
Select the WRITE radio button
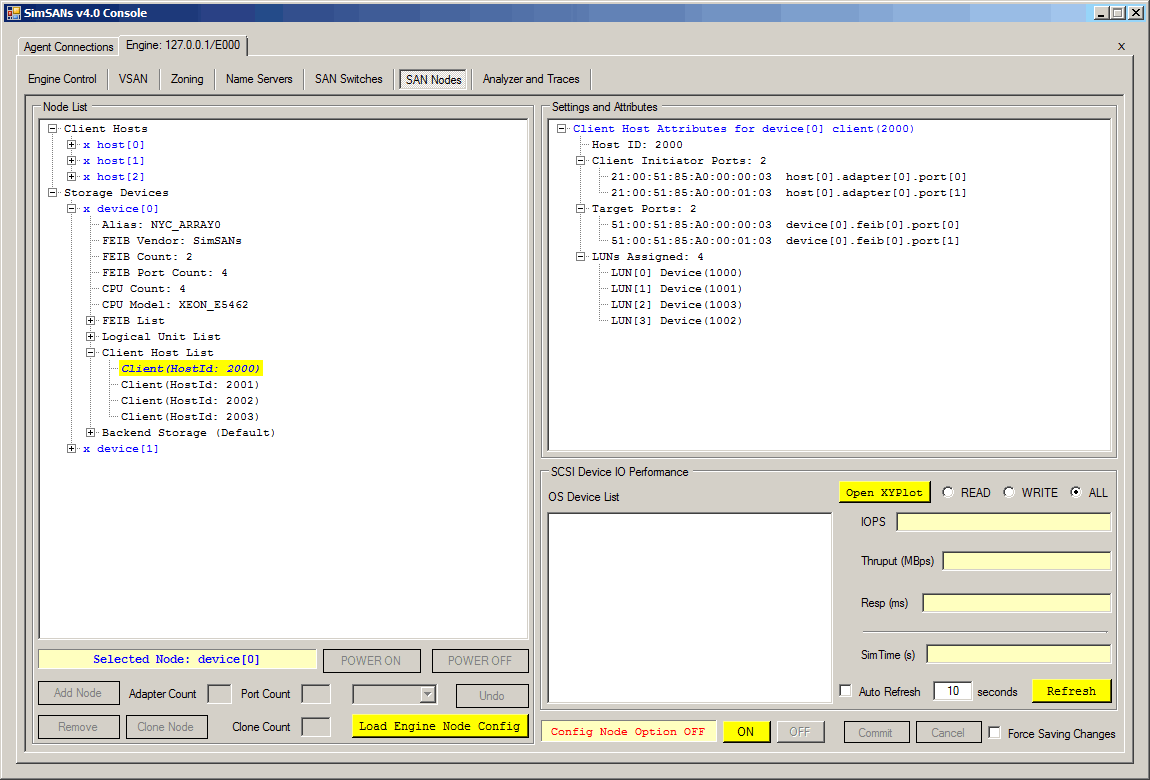(1008, 492)
